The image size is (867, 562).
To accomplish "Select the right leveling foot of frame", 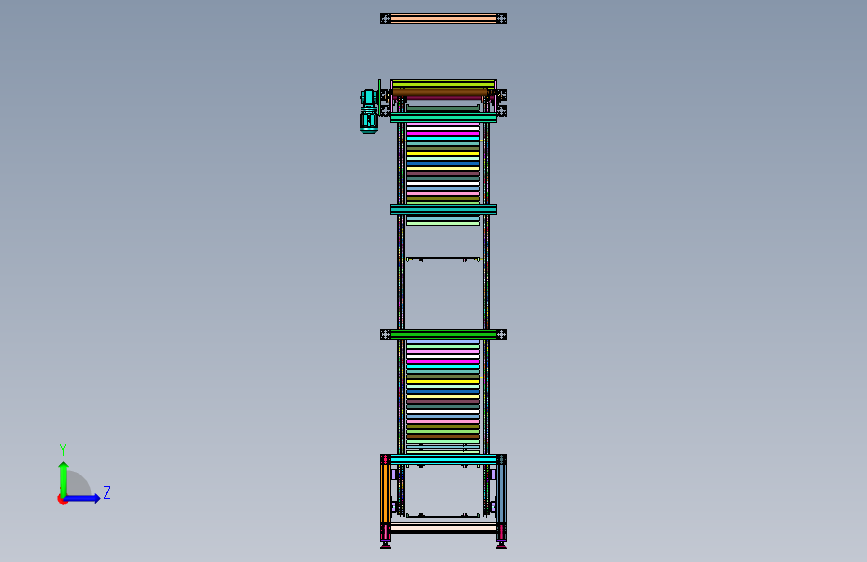I will click(502, 545).
